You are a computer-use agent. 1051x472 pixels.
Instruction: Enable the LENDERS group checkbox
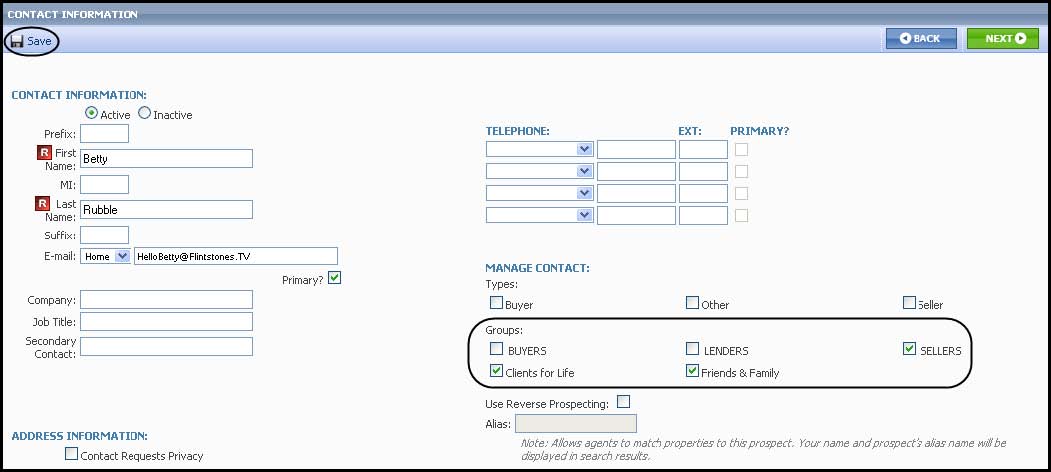point(692,349)
